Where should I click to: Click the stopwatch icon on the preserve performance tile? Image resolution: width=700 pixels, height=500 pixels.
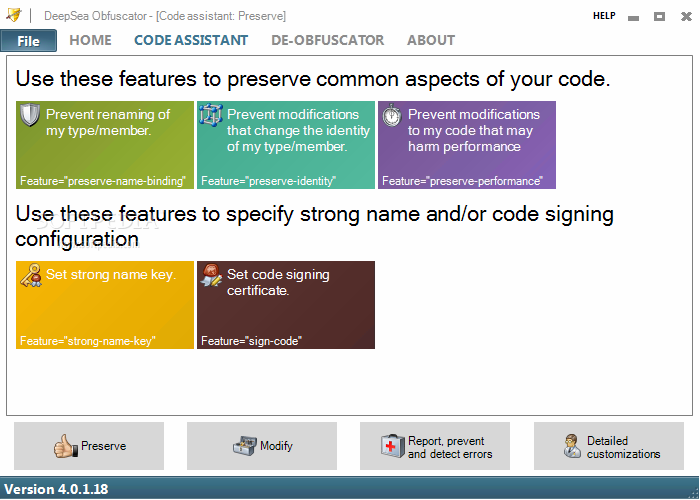392,115
